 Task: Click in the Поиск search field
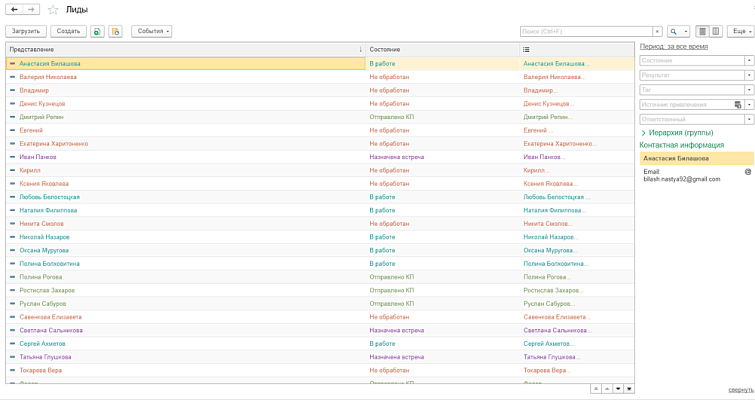[x=585, y=32]
